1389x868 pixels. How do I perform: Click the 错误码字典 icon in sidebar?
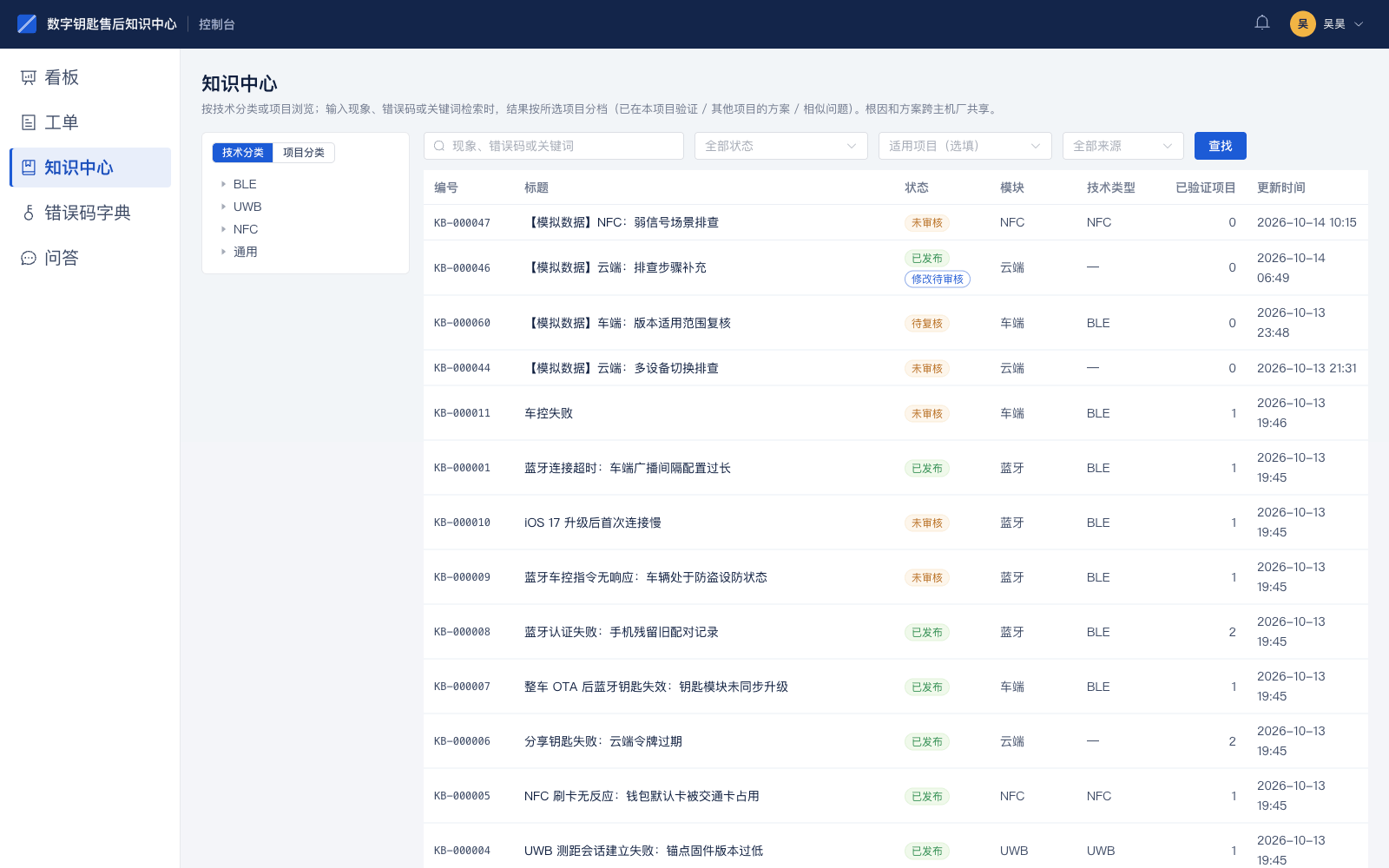click(29, 213)
